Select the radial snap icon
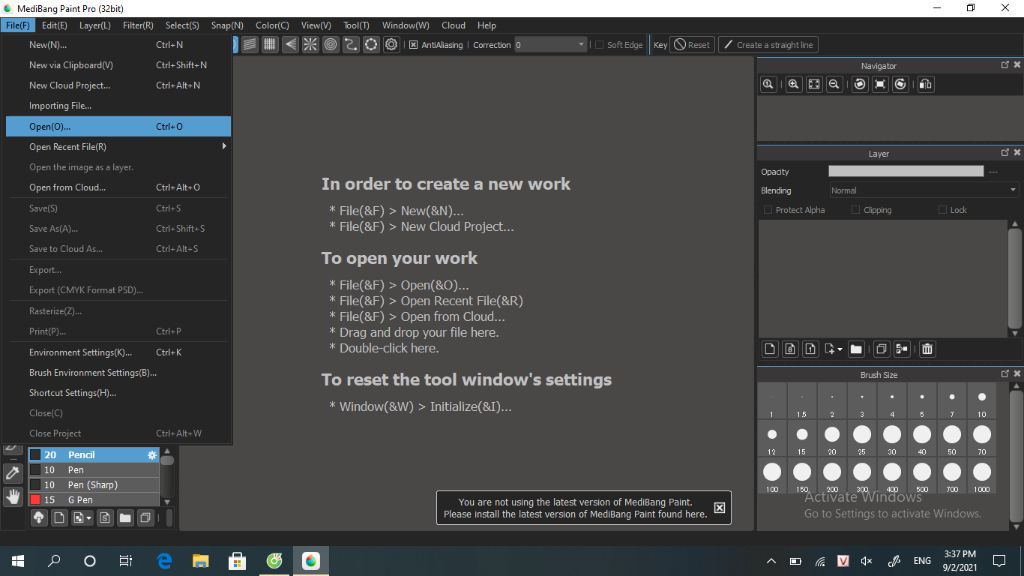Image resolution: width=1024 pixels, height=576 pixels. [310, 44]
